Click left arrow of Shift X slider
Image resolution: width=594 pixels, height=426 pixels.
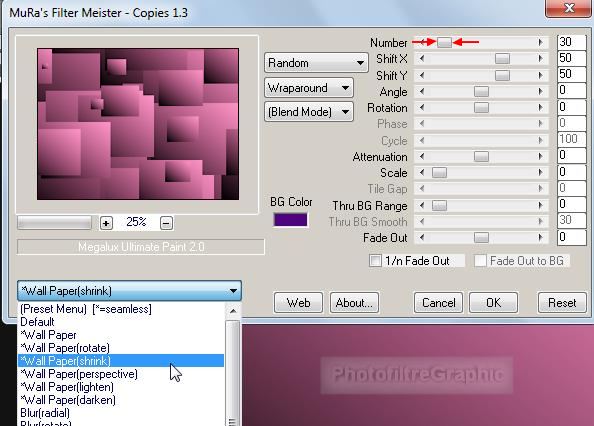tap(422, 59)
